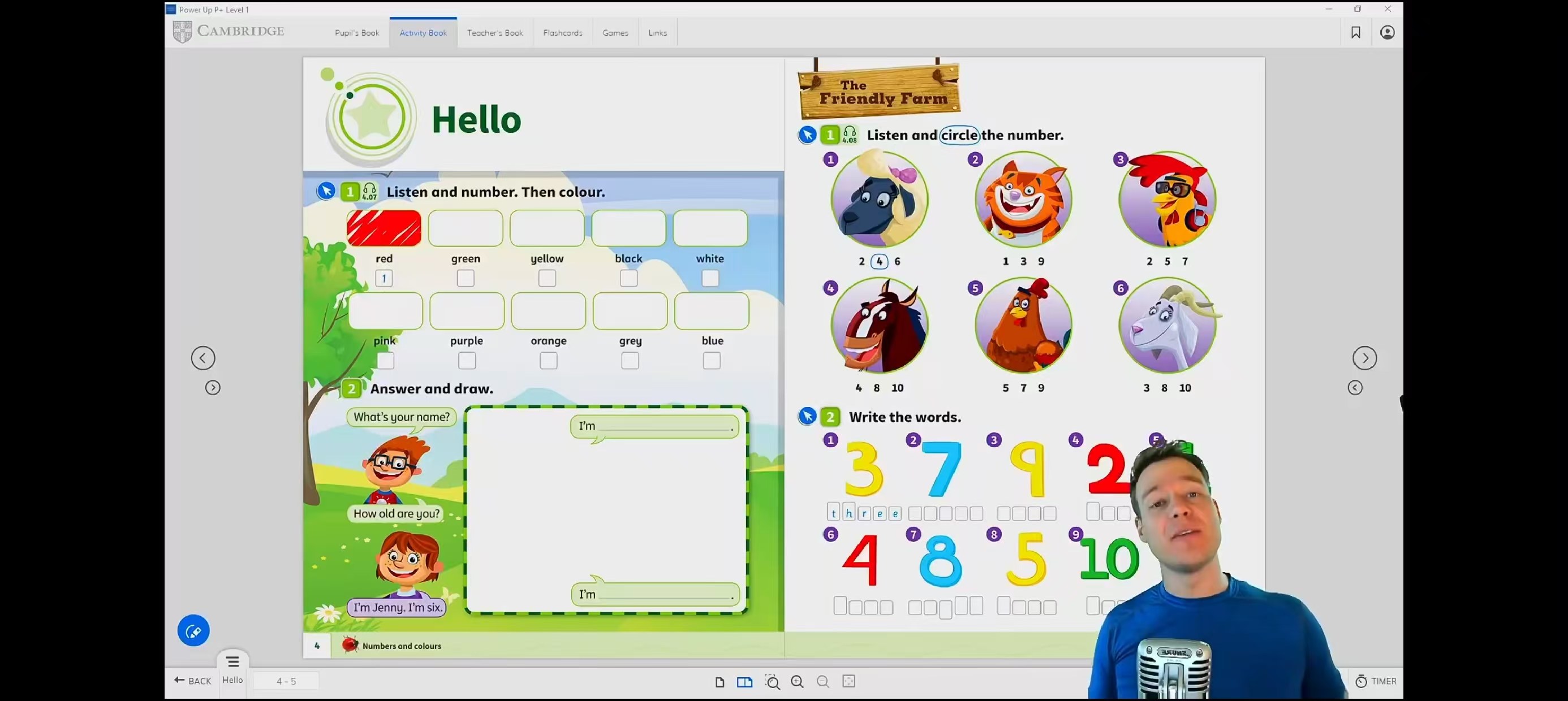Activate the zoom area magnifier tool
The height and width of the screenshot is (701, 1568).
(772, 682)
